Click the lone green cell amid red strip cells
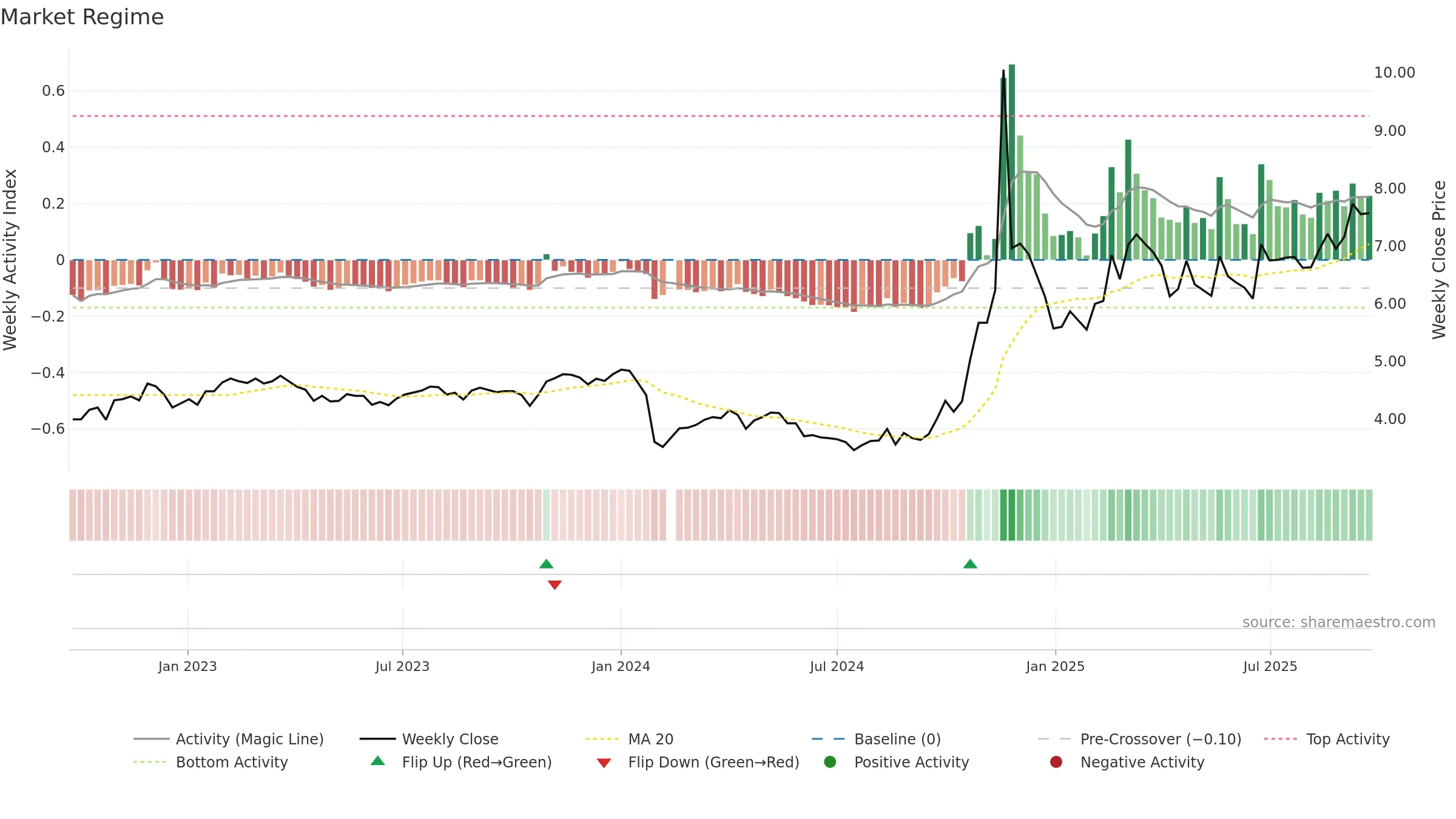This screenshot has height=819, width=1456. pos(547,515)
